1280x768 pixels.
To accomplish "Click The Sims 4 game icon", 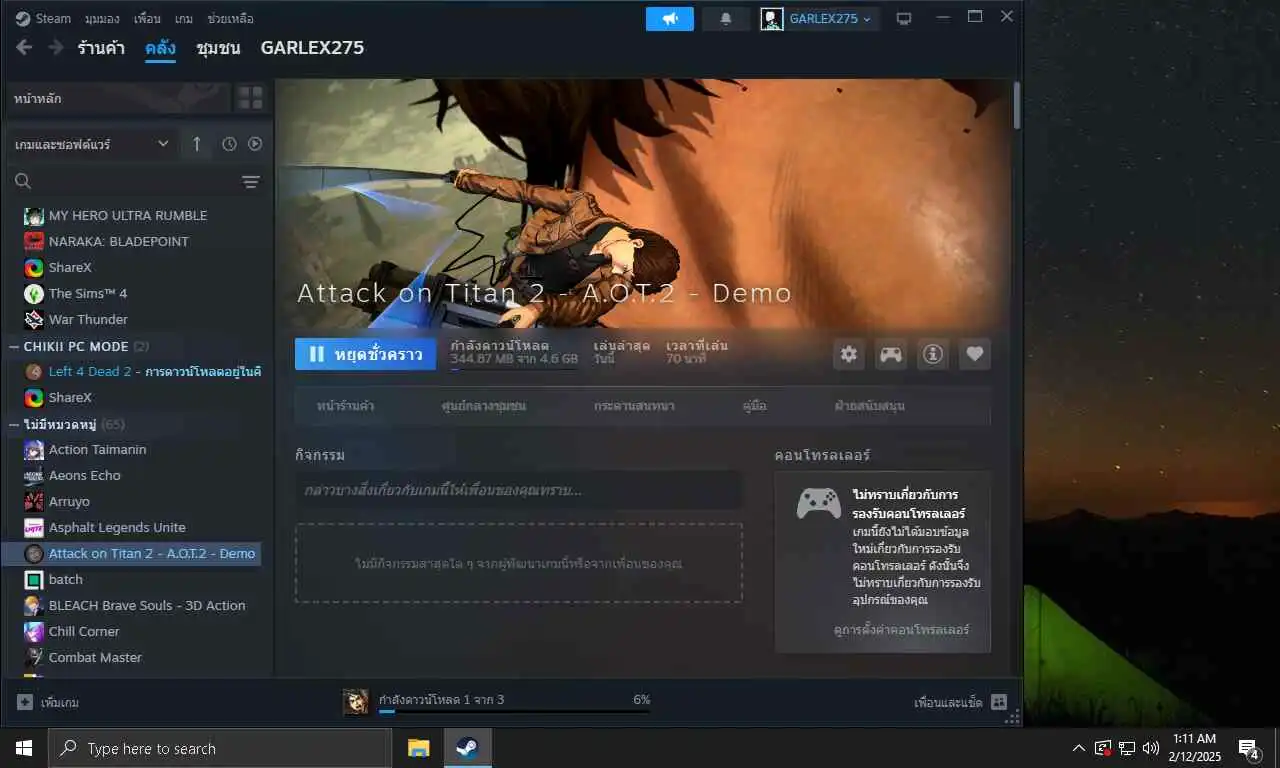I will point(34,293).
